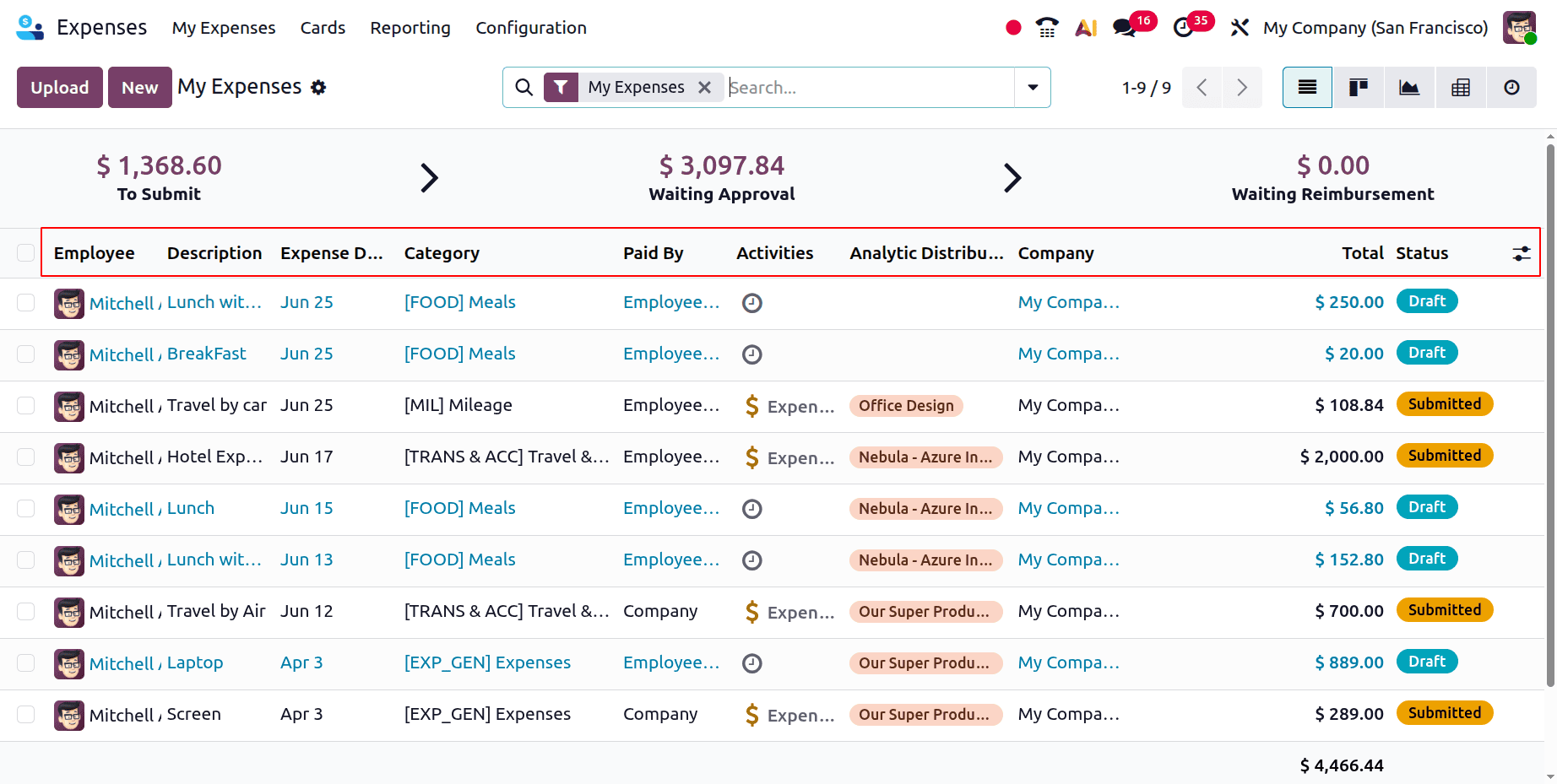The height and width of the screenshot is (784, 1557).
Task: Remove the My Expenses filter facet
Action: tap(704, 87)
